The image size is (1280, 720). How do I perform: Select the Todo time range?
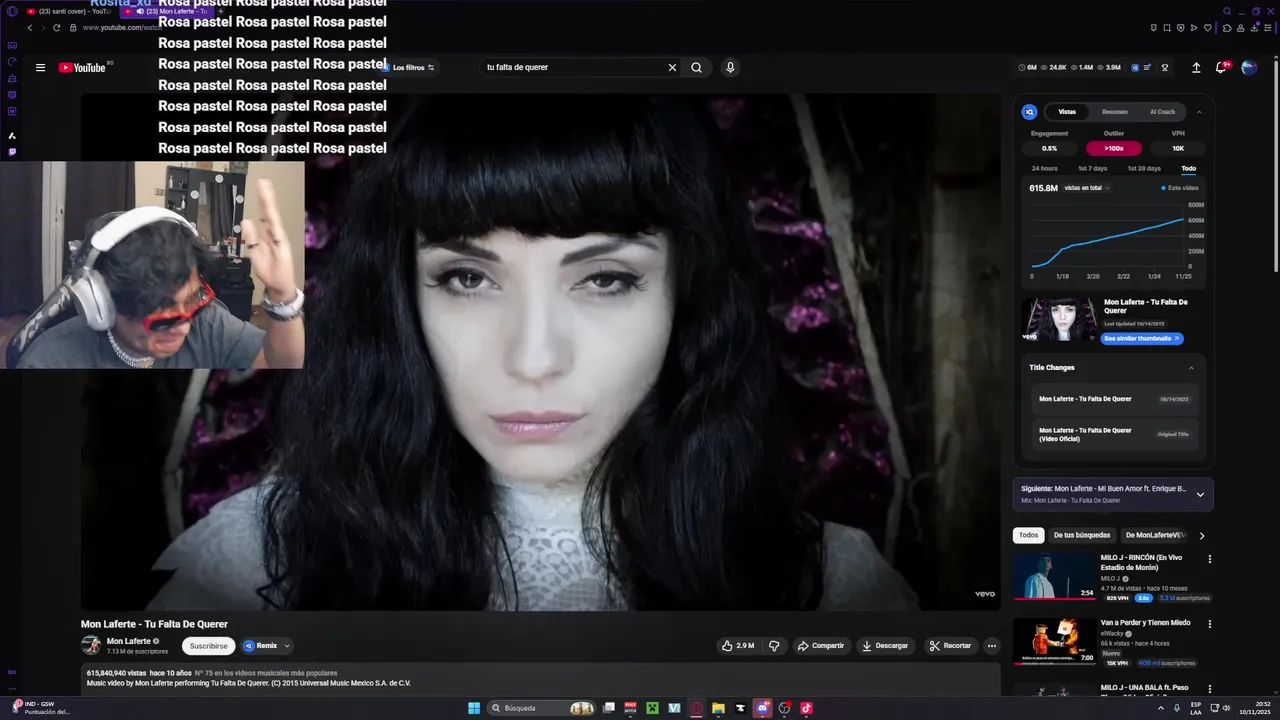point(1188,168)
